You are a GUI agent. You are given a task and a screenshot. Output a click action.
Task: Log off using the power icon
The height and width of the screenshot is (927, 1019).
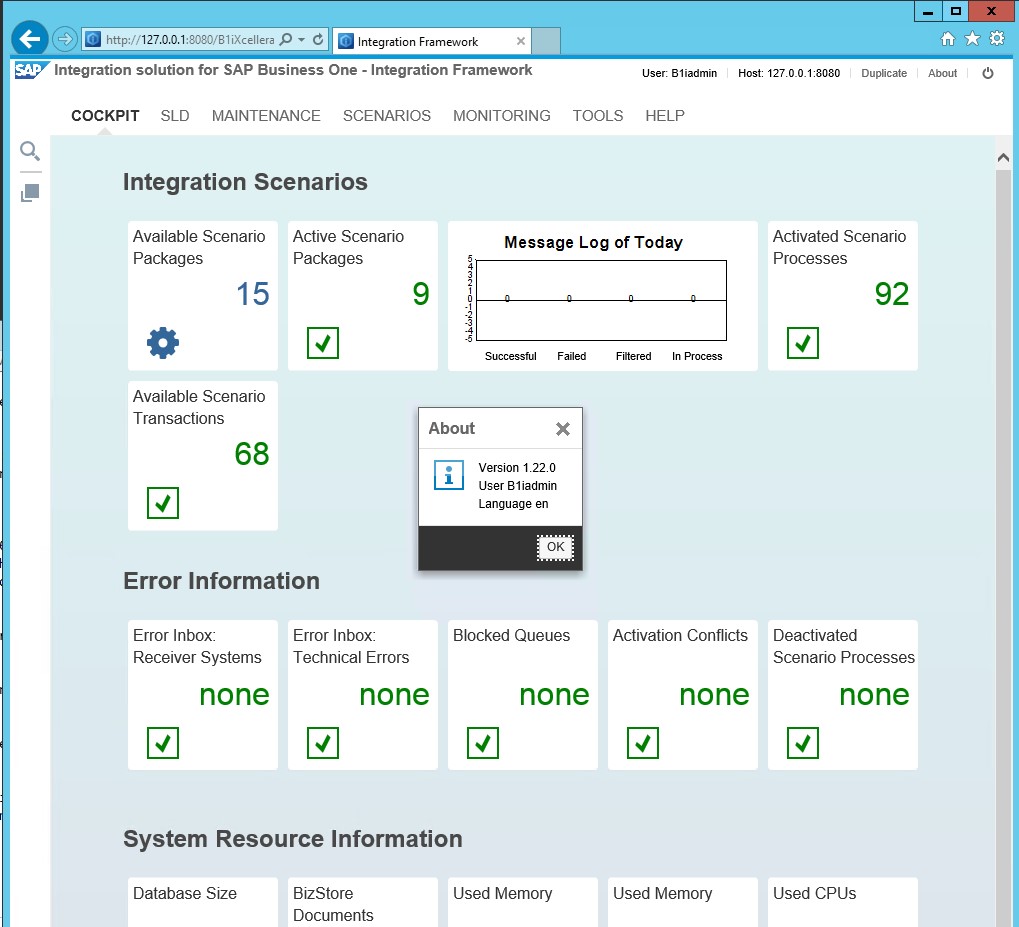pos(988,73)
